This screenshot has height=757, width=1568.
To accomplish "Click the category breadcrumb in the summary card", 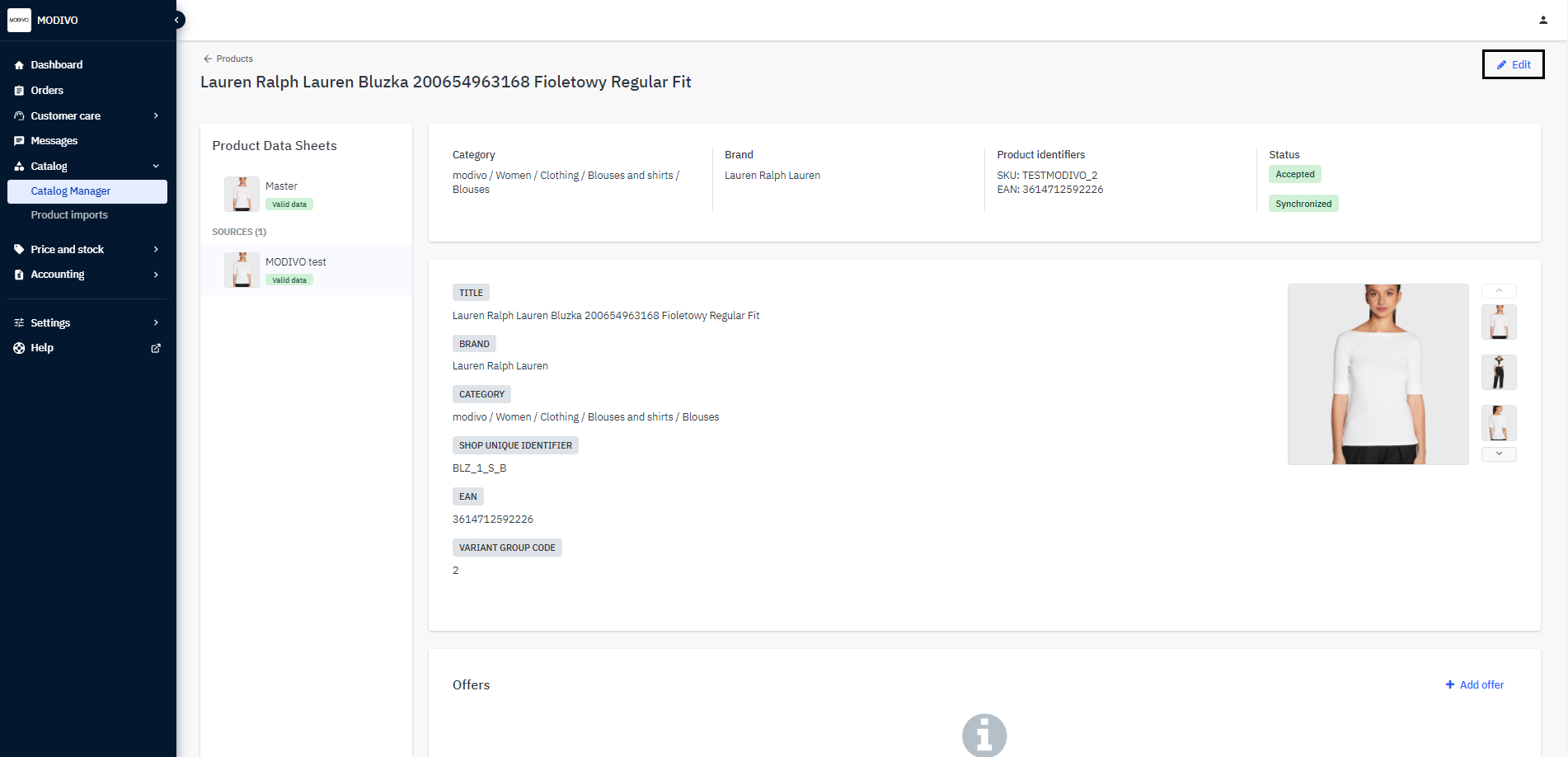I will (x=566, y=182).
